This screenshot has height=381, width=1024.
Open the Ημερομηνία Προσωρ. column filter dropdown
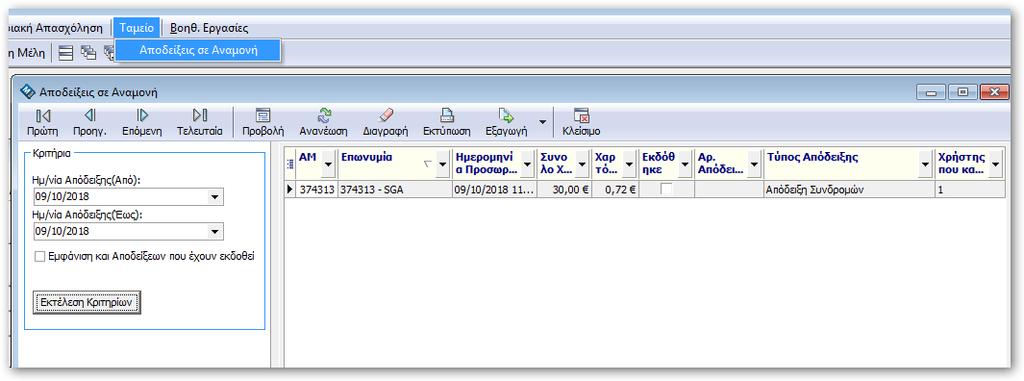point(528,165)
